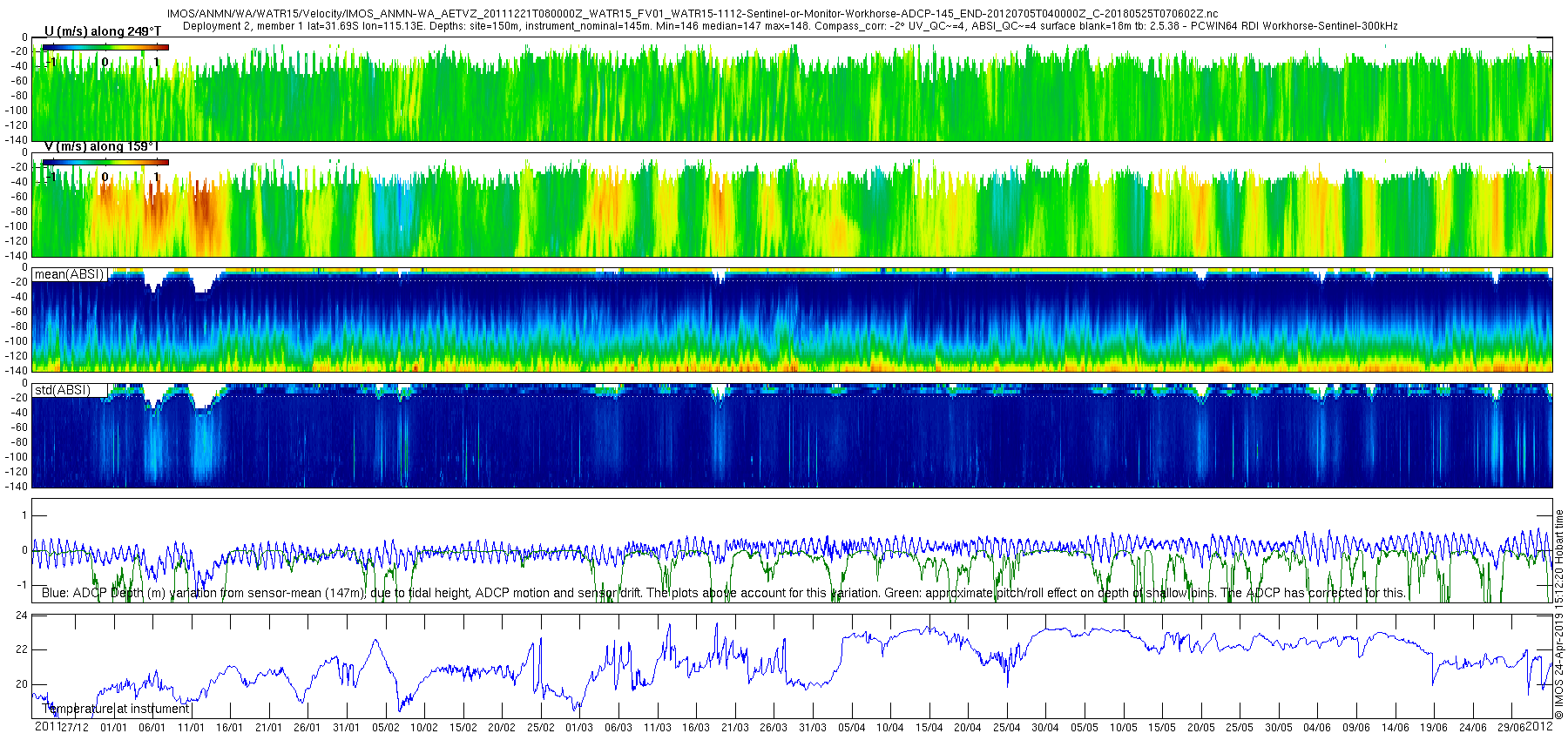Click the 05/02 date tick on time axis
This screenshot has width=1568, height=740.
pyautogui.click(x=385, y=728)
